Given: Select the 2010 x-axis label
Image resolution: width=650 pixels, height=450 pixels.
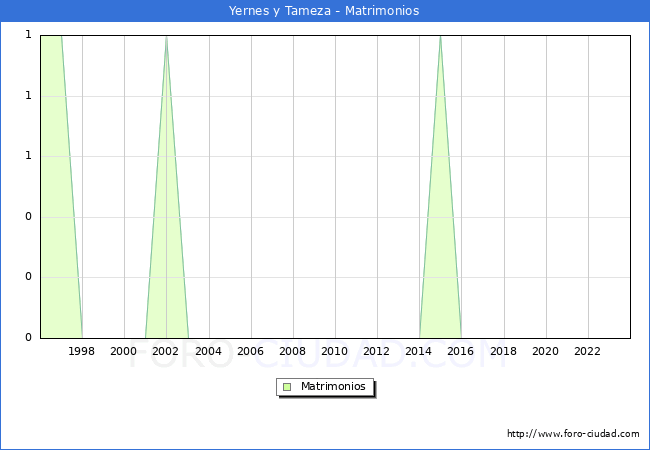Looking at the screenshot, I should tap(335, 351).
